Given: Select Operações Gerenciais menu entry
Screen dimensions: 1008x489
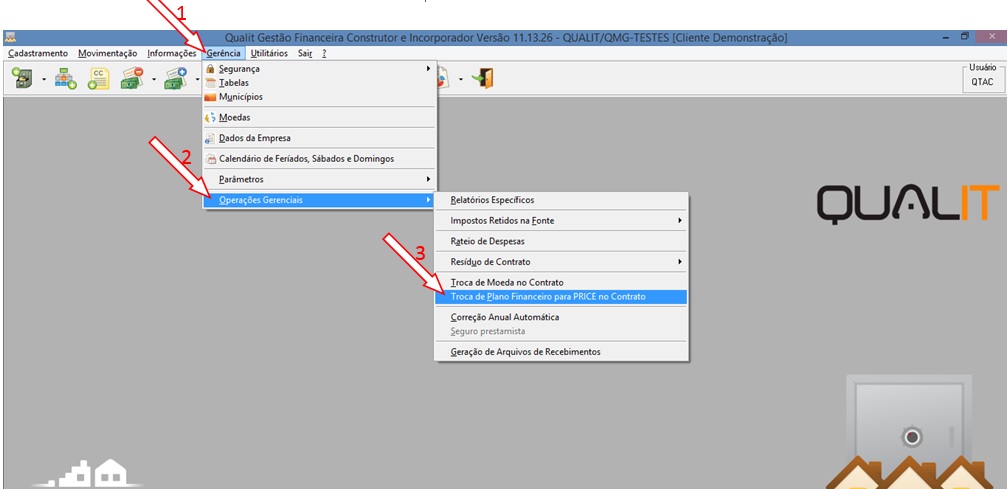Looking at the screenshot, I should [319, 200].
